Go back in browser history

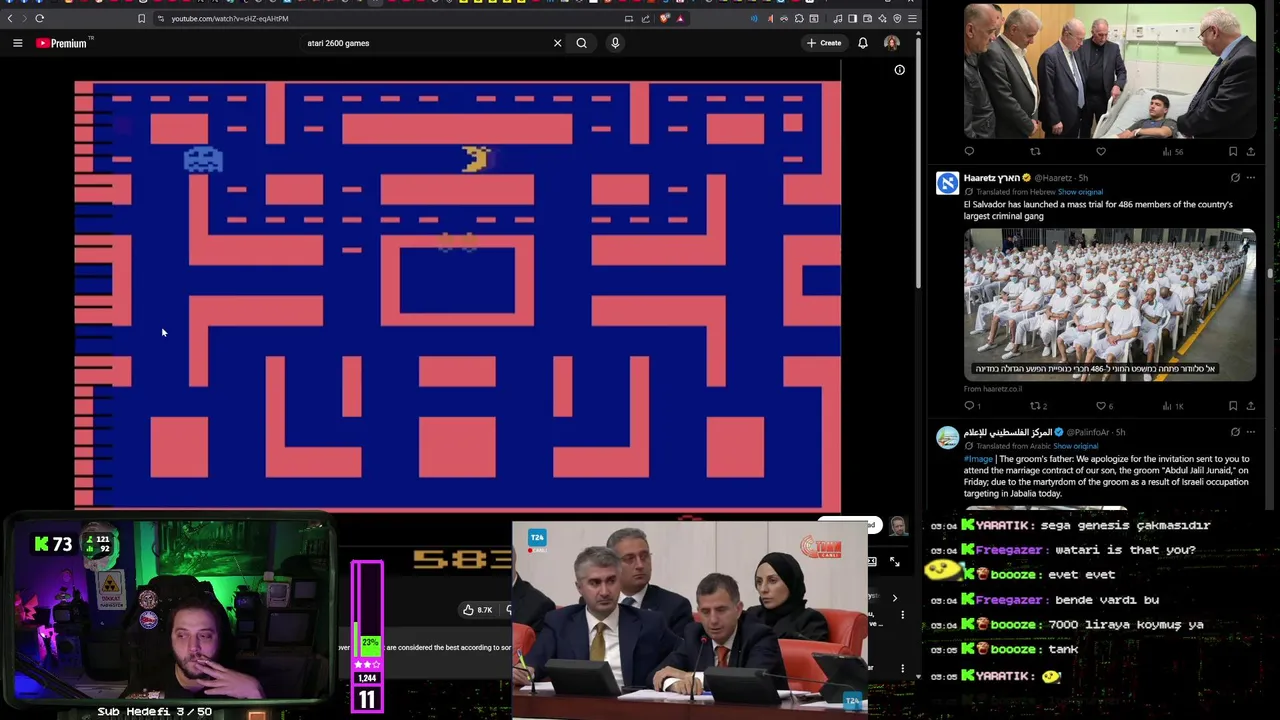tap(11, 18)
